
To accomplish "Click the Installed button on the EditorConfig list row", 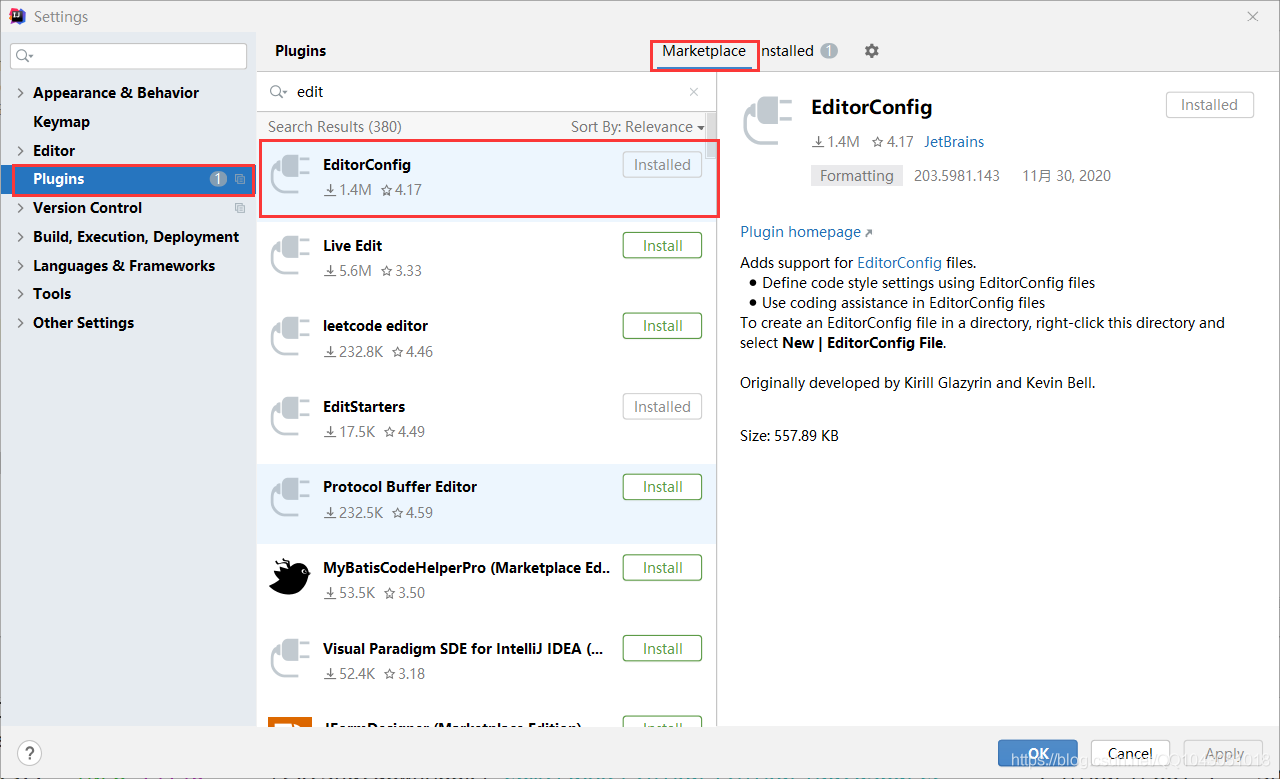I will pos(662,165).
